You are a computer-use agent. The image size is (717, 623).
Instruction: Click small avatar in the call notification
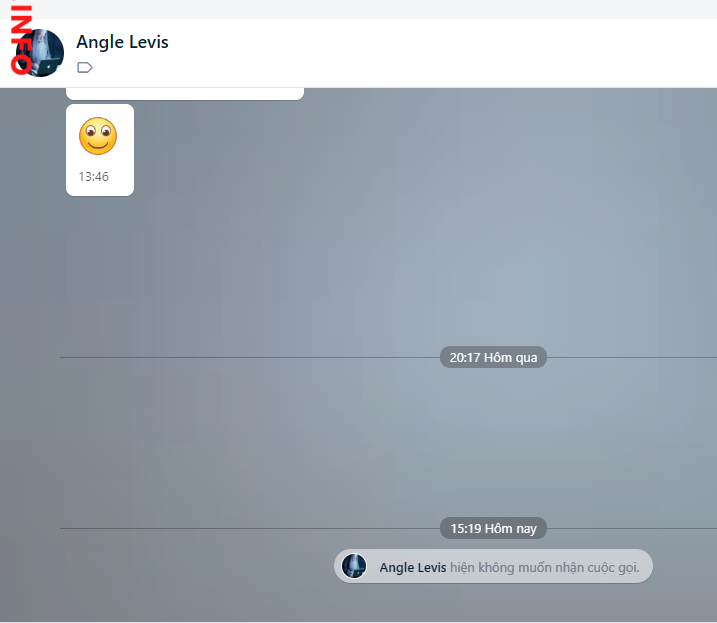354,566
